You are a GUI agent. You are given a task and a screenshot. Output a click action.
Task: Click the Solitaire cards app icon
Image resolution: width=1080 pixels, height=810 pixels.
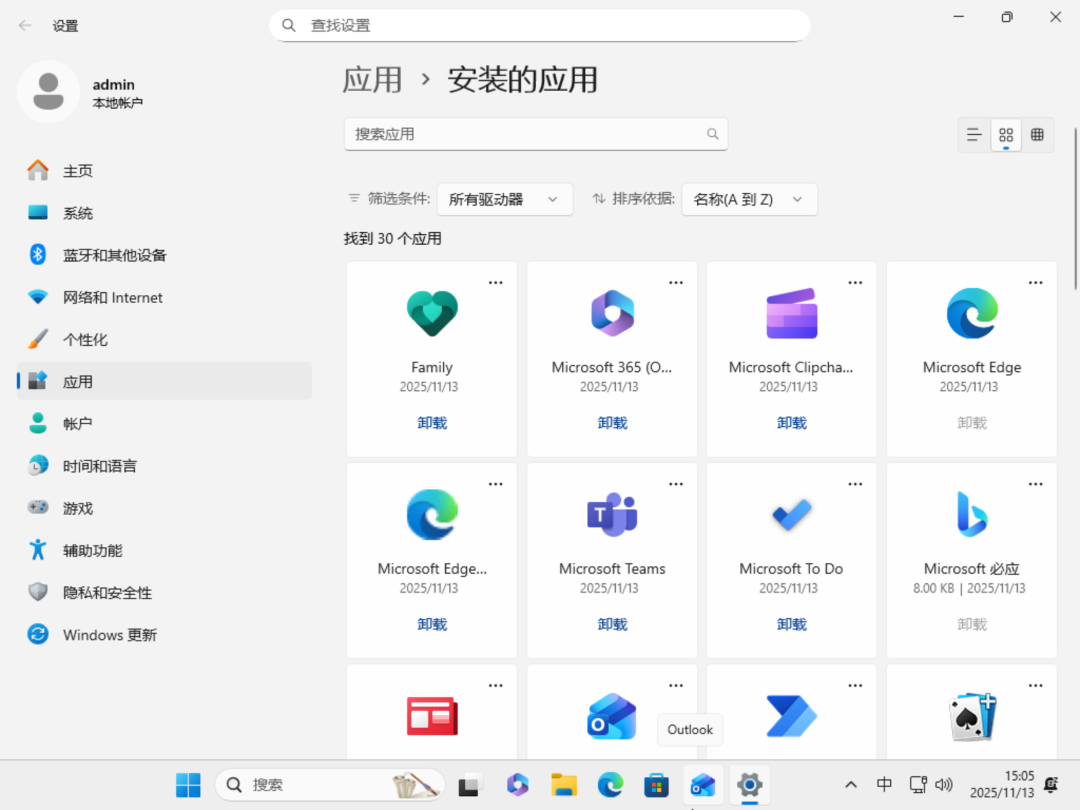[971, 716]
